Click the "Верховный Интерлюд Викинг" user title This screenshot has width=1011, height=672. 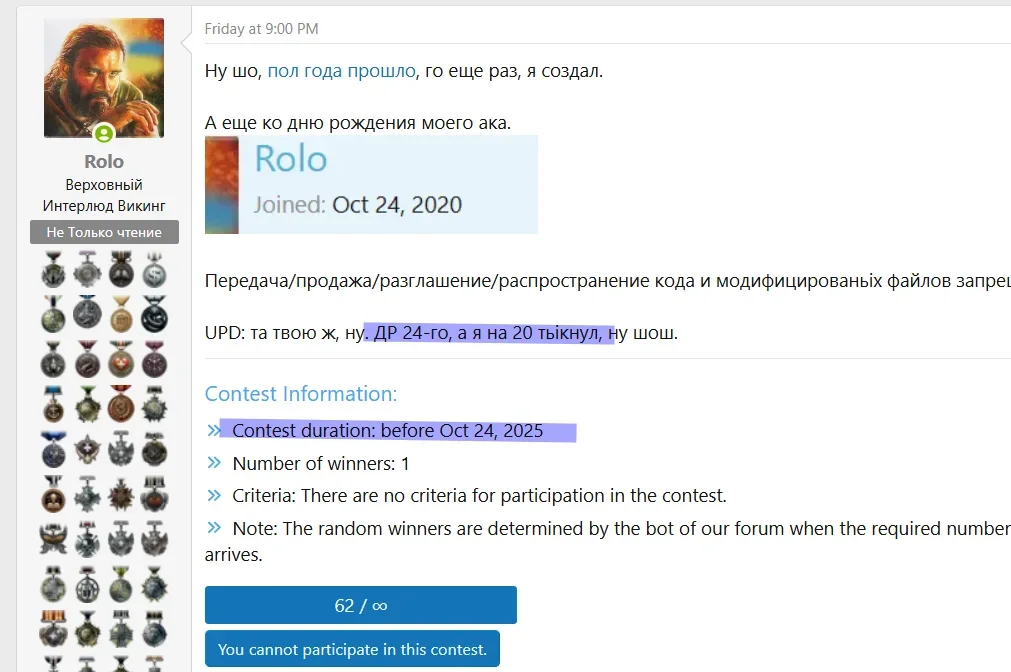[x=104, y=195]
